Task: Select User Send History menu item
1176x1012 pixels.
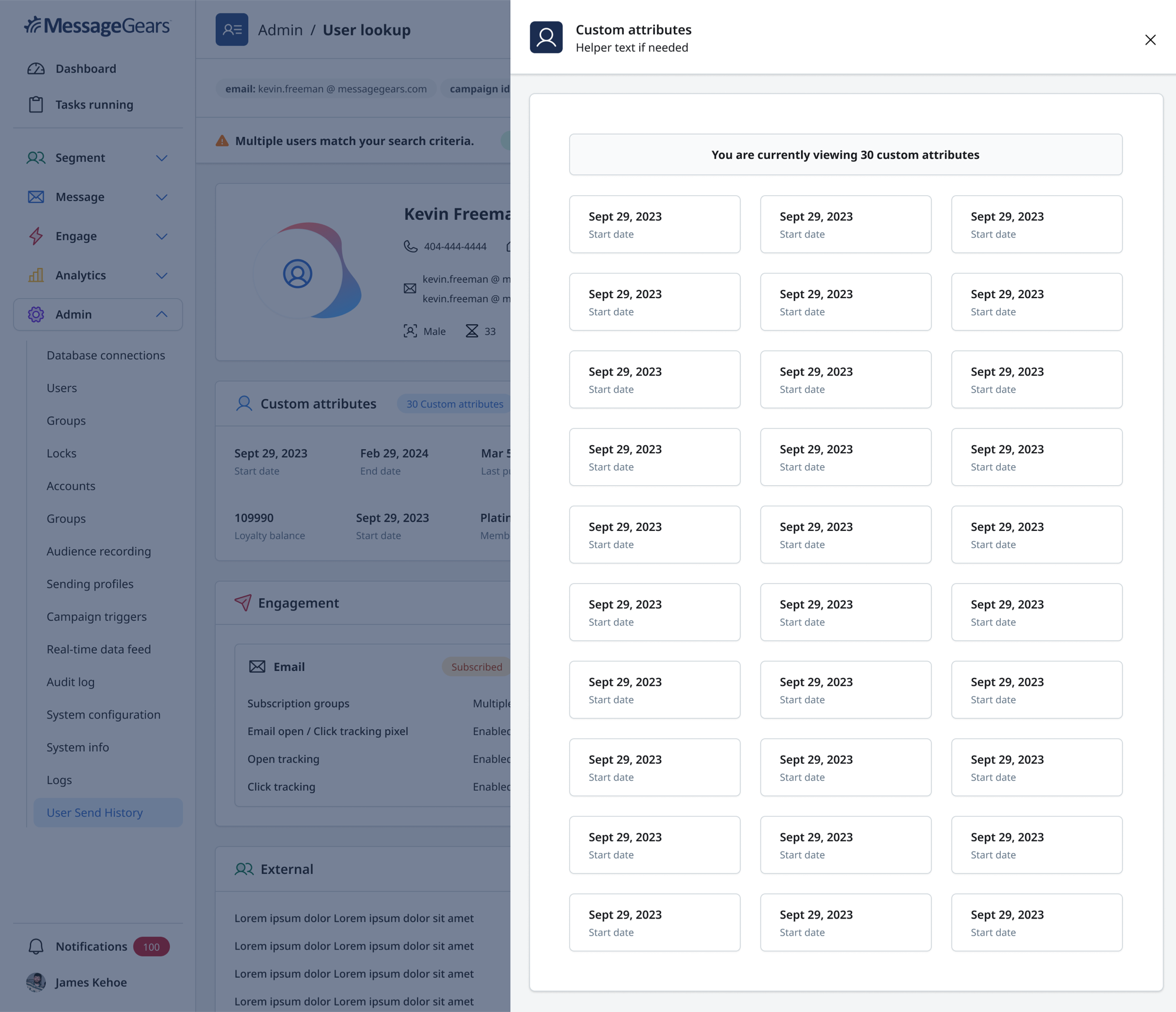Action: 108,812
